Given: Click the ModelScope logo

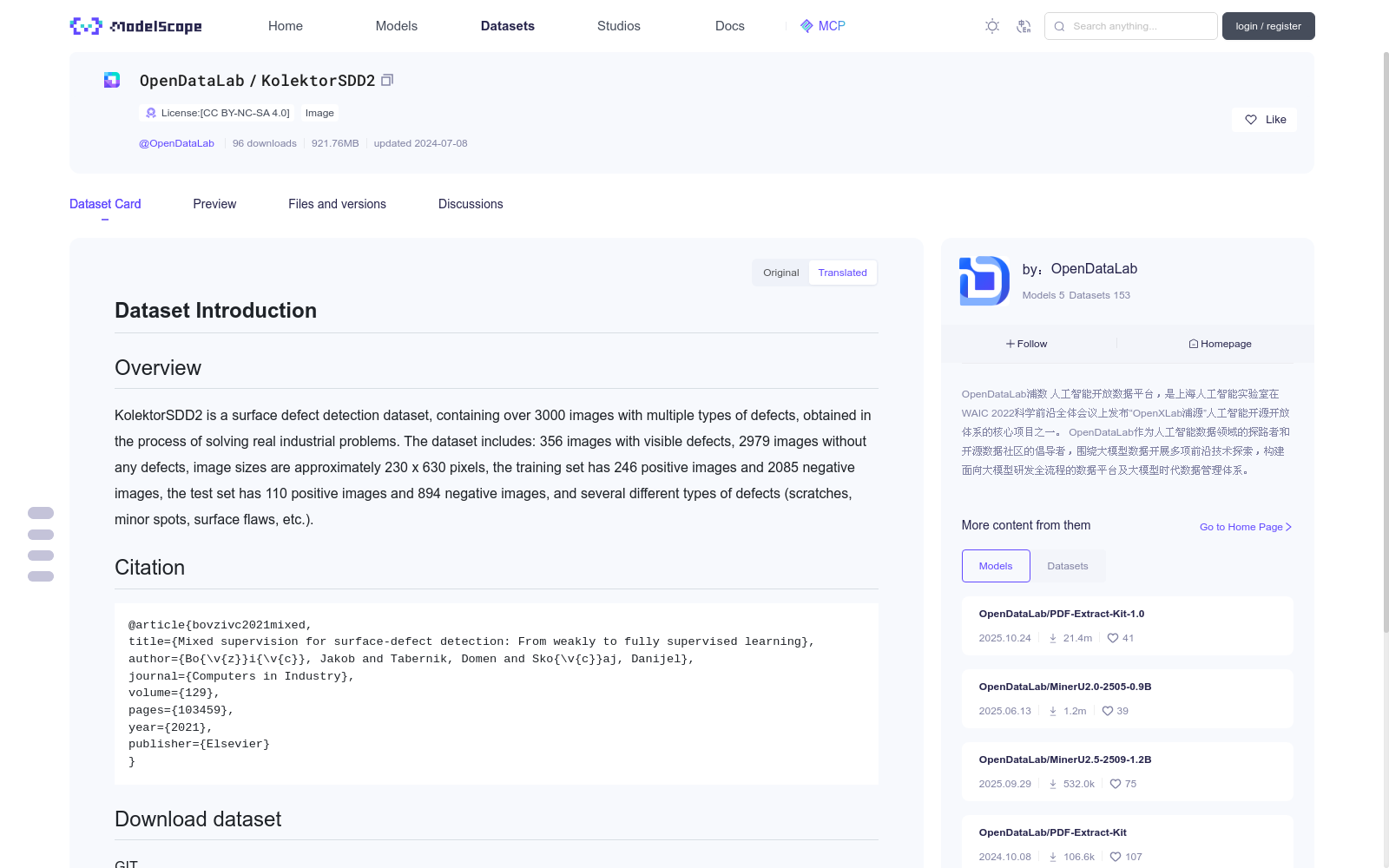Looking at the screenshot, I should pos(135,26).
